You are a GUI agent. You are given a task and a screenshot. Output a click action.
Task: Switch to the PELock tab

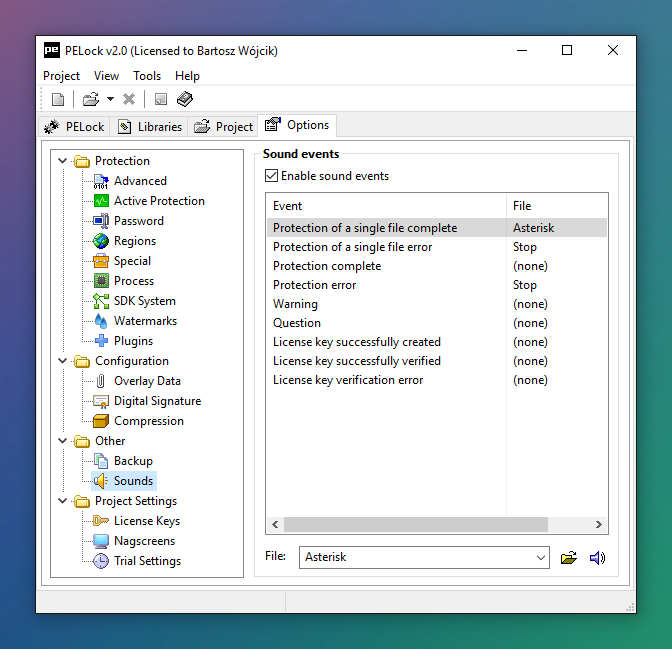[75, 127]
